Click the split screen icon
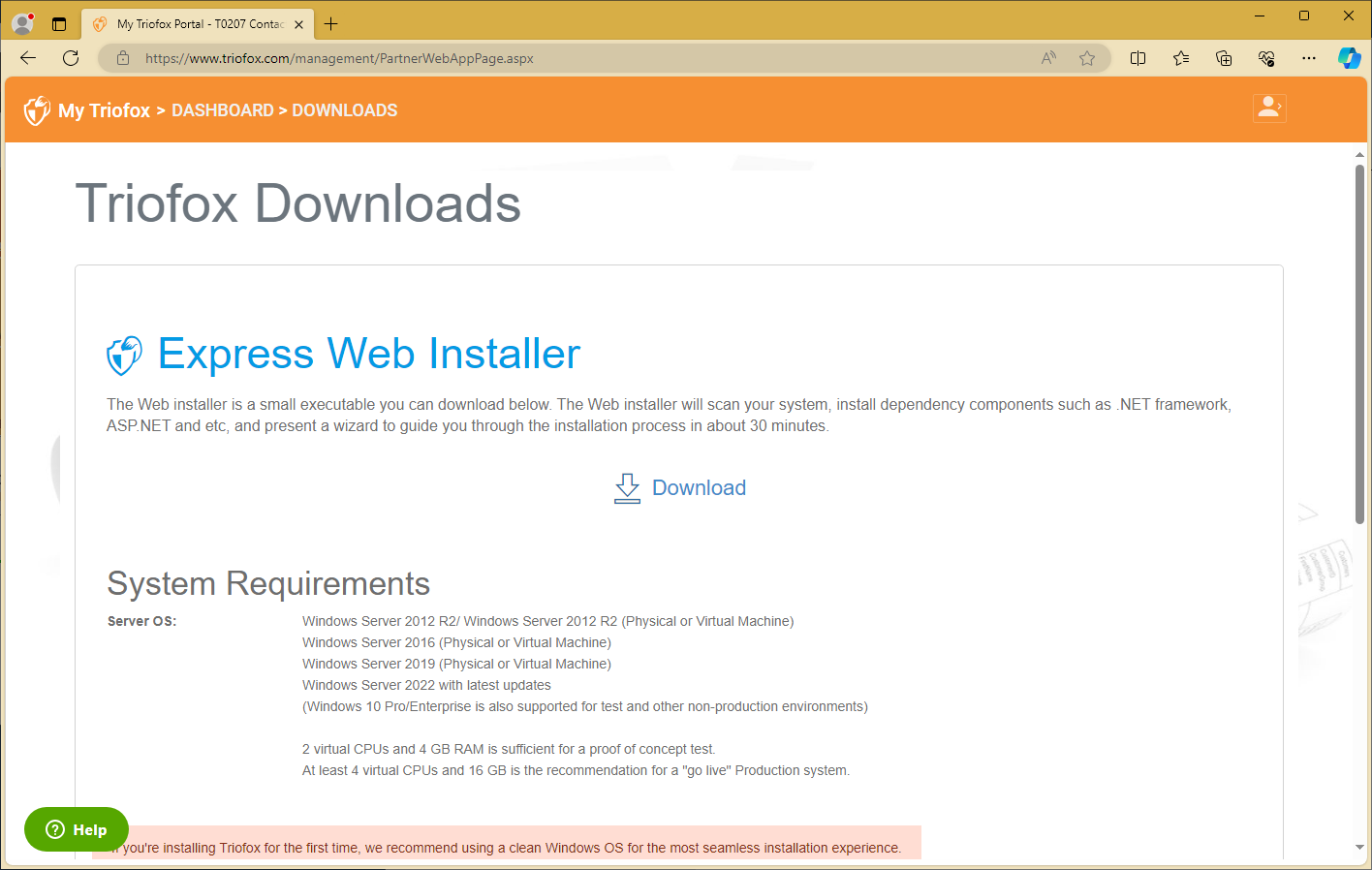Image resolution: width=1372 pixels, height=870 pixels. click(1138, 57)
